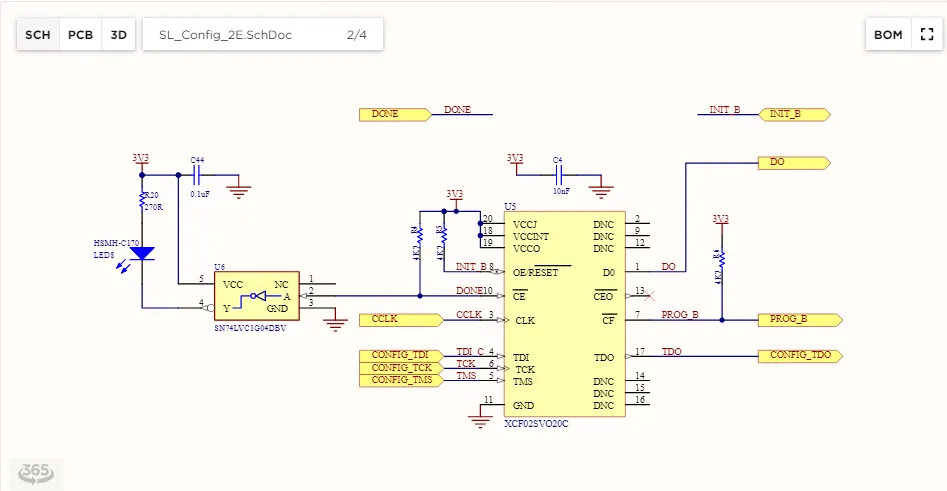Screen dimensions: 947x491
Task: Select the CONFIG_TMS port
Action: click(401, 380)
